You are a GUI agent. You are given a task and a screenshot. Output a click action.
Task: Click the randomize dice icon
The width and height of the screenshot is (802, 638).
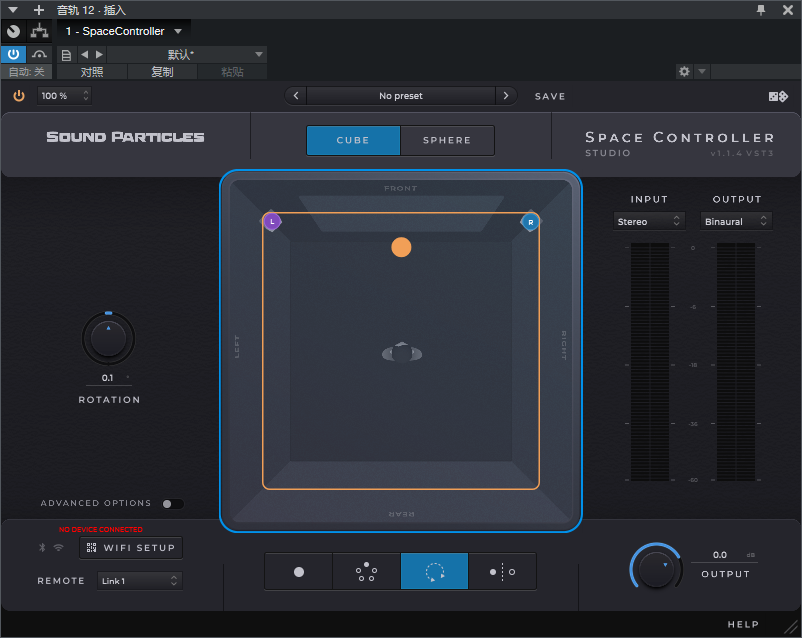(778, 96)
